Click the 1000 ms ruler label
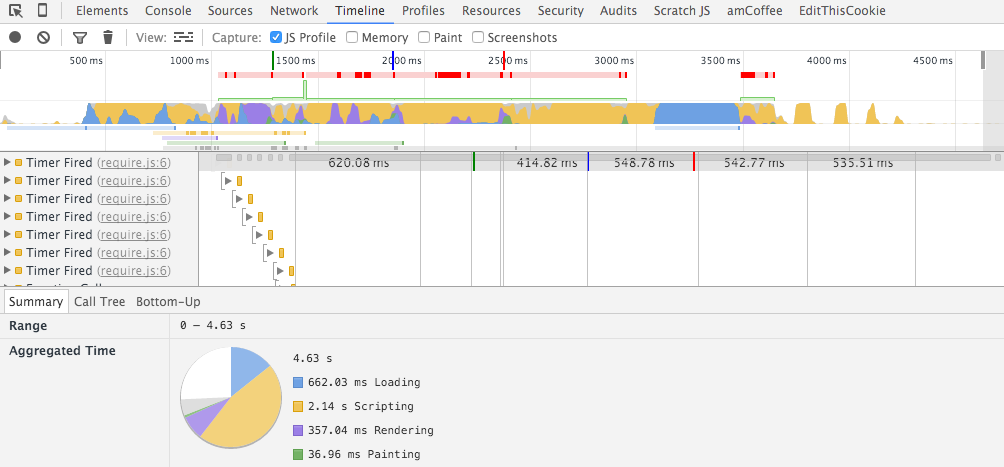The height and width of the screenshot is (467, 1004). click(190, 61)
